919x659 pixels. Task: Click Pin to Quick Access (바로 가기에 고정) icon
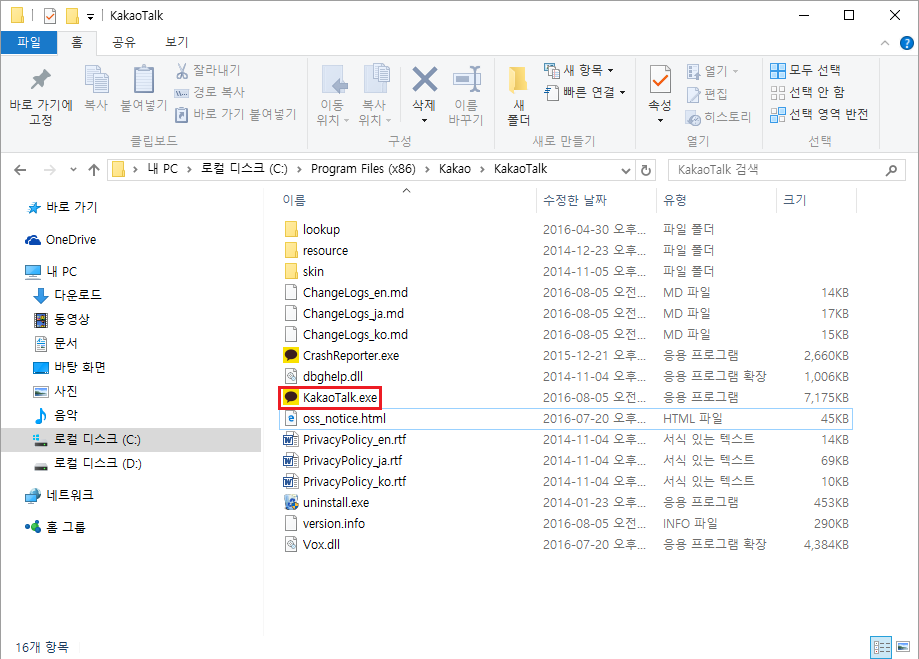[40, 80]
